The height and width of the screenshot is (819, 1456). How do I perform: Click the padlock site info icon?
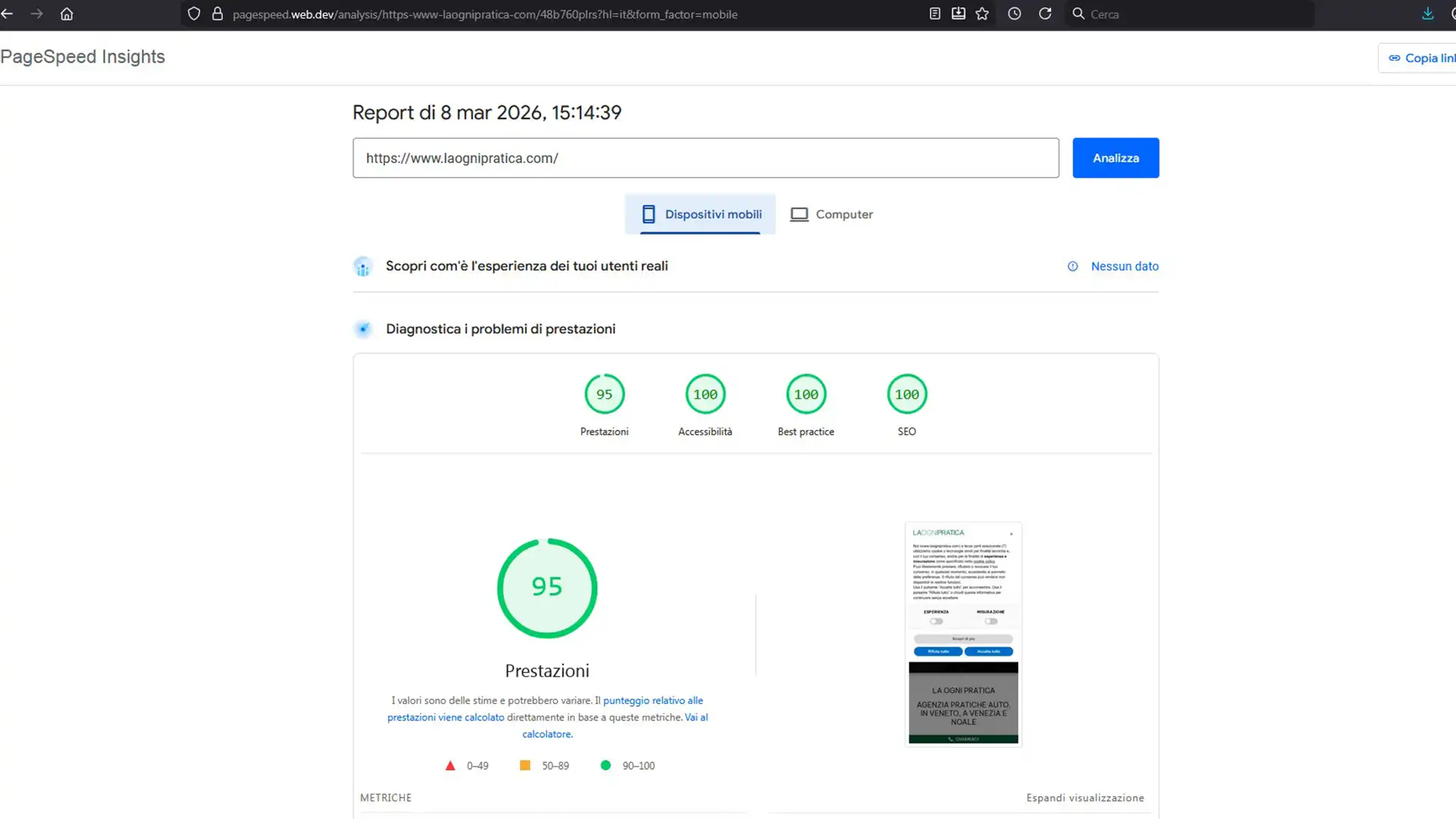tap(218, 14)
